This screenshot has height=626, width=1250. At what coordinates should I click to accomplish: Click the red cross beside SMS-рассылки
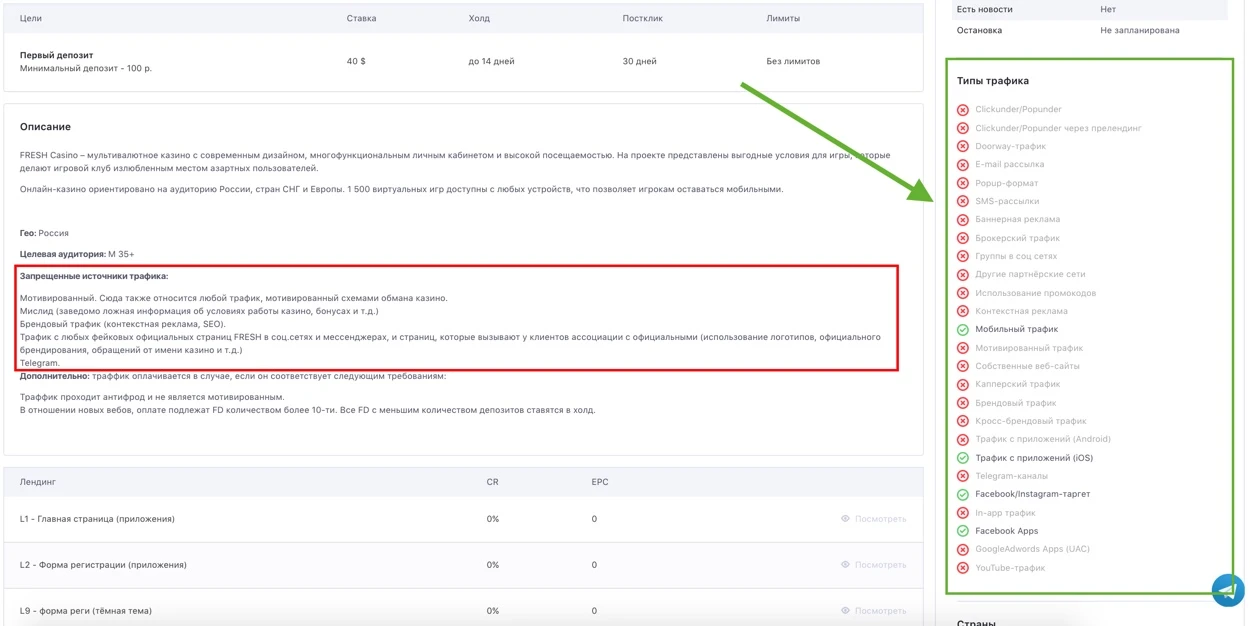point(963,201)
